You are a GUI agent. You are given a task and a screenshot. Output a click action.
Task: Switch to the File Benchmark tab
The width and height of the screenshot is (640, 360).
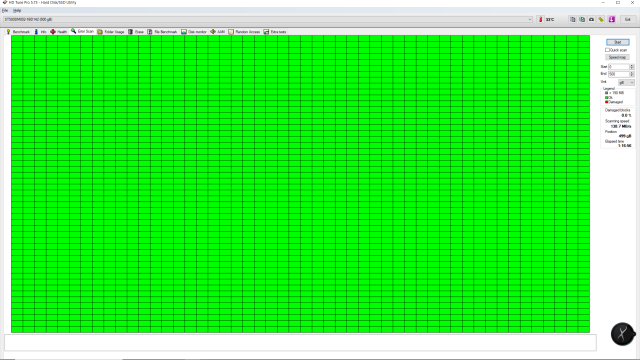click(162, 31)
